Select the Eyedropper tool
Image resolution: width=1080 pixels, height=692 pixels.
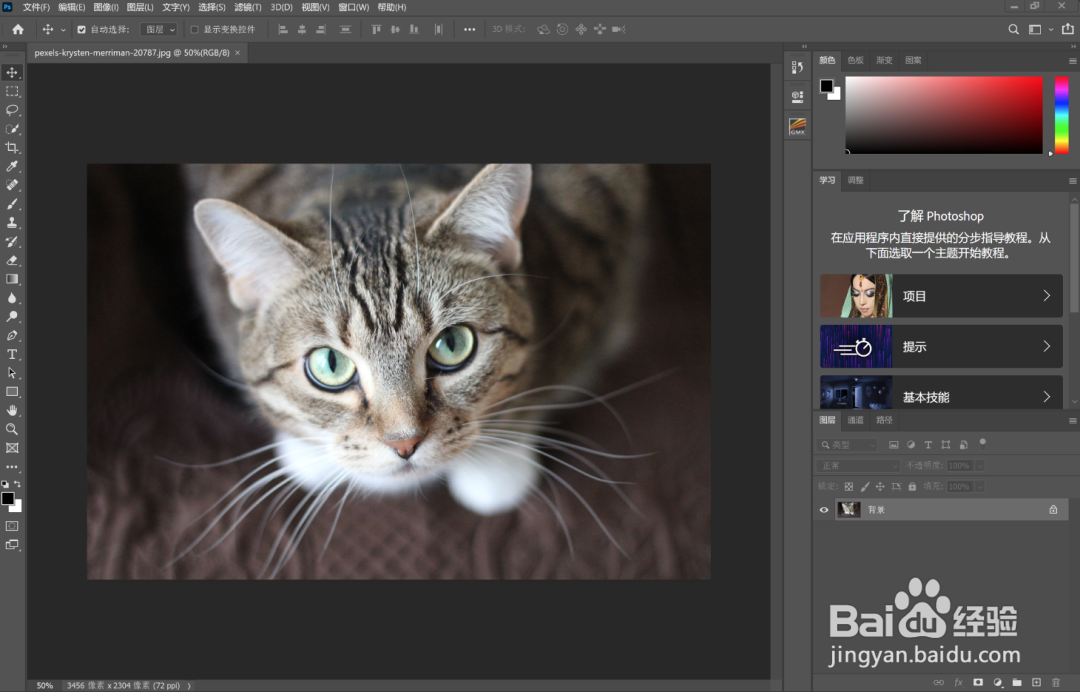[12, 166]
